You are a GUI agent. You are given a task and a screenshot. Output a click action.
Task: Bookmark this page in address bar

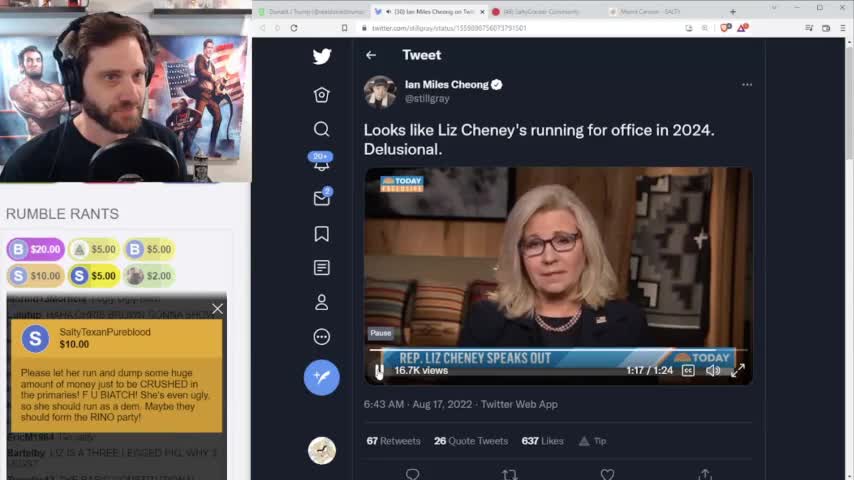[x=344, y=28]
